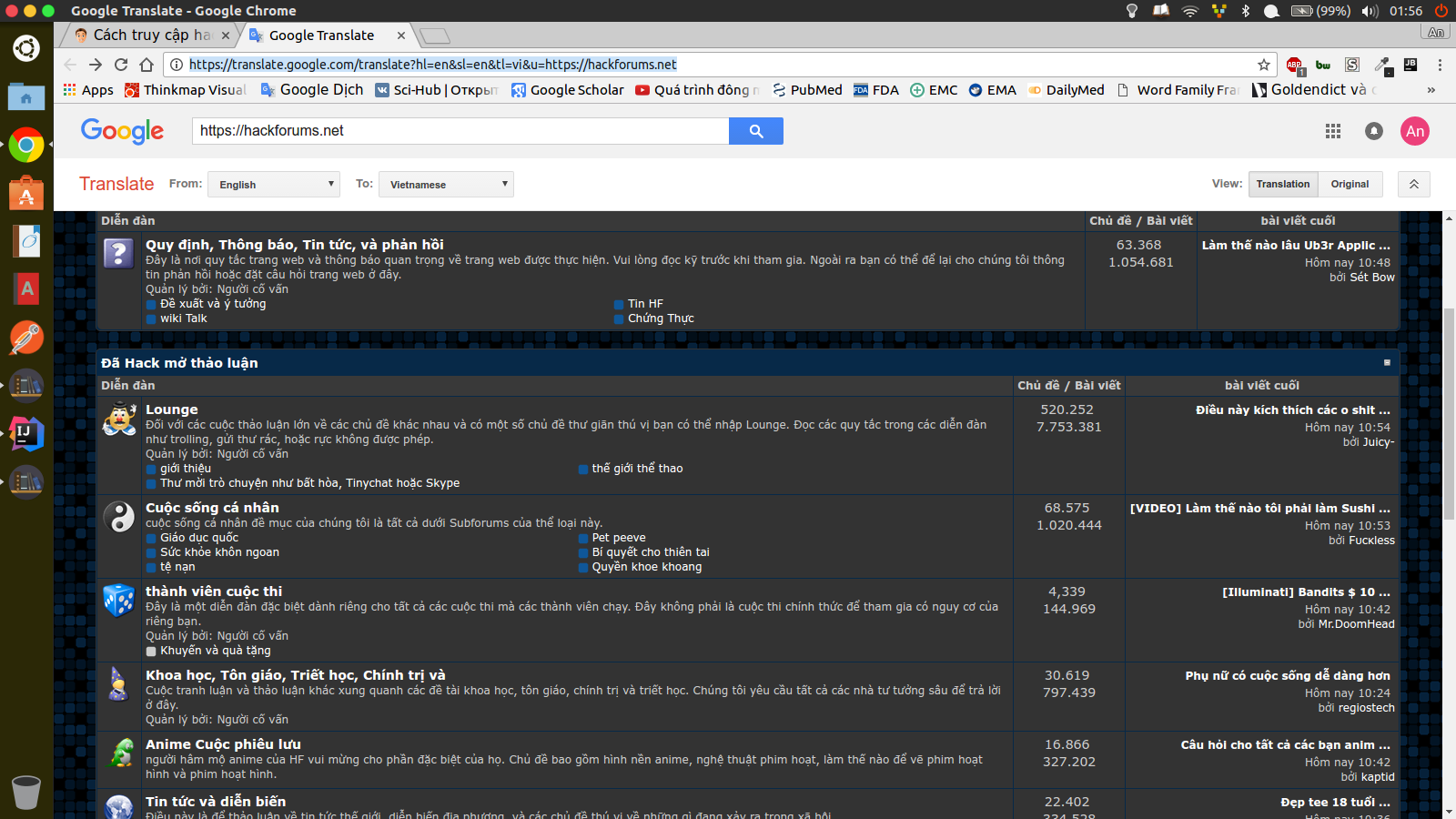Screen dimensions: 1456x819
Task: Open the Pet peeve subforum
Action: click(619, 538)
